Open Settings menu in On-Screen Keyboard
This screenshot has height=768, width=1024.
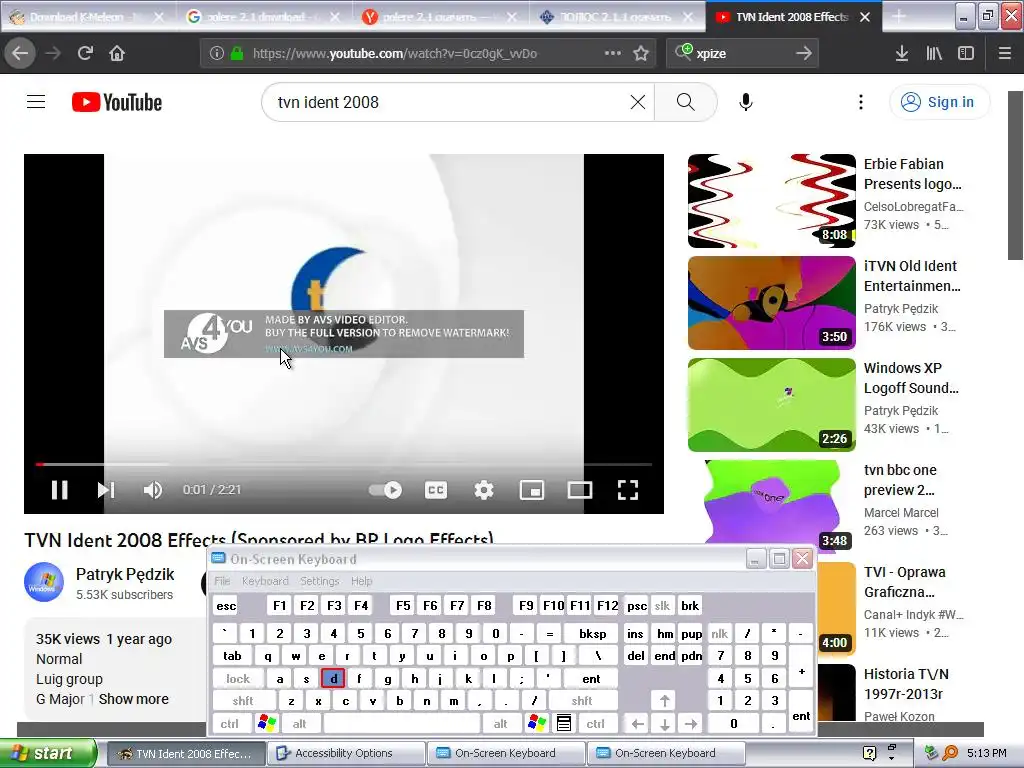click(x=319, y=581)
